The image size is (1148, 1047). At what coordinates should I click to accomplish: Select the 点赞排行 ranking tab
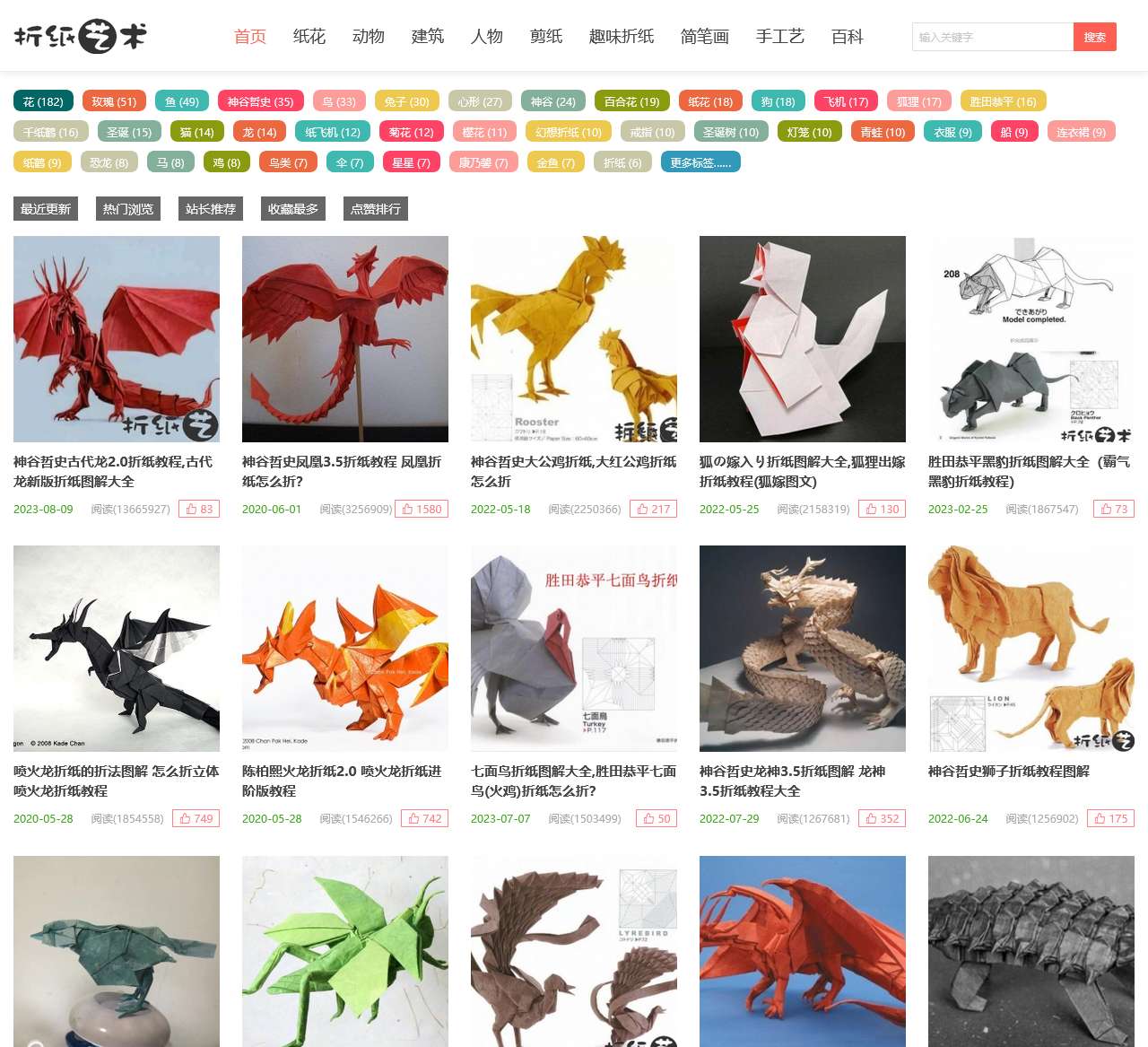(x=376, y=209)
